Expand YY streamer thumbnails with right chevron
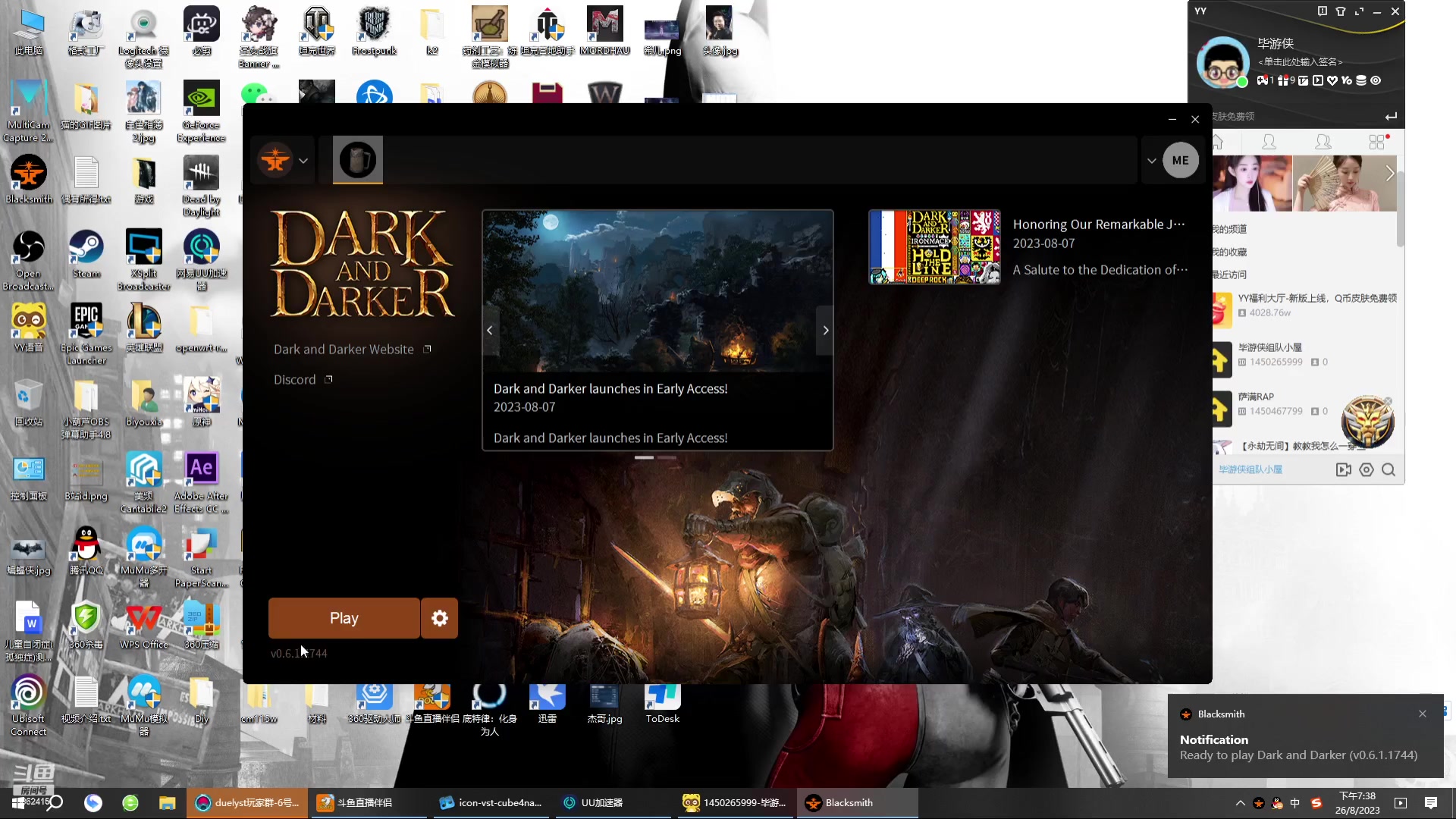This screenshot has width=1456, height=819. pyautogui.click(x=1389, y=174)
